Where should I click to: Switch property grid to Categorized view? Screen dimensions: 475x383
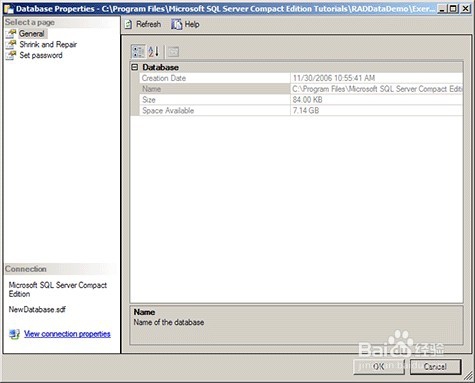pyautogui.click(x=138, y=52)
